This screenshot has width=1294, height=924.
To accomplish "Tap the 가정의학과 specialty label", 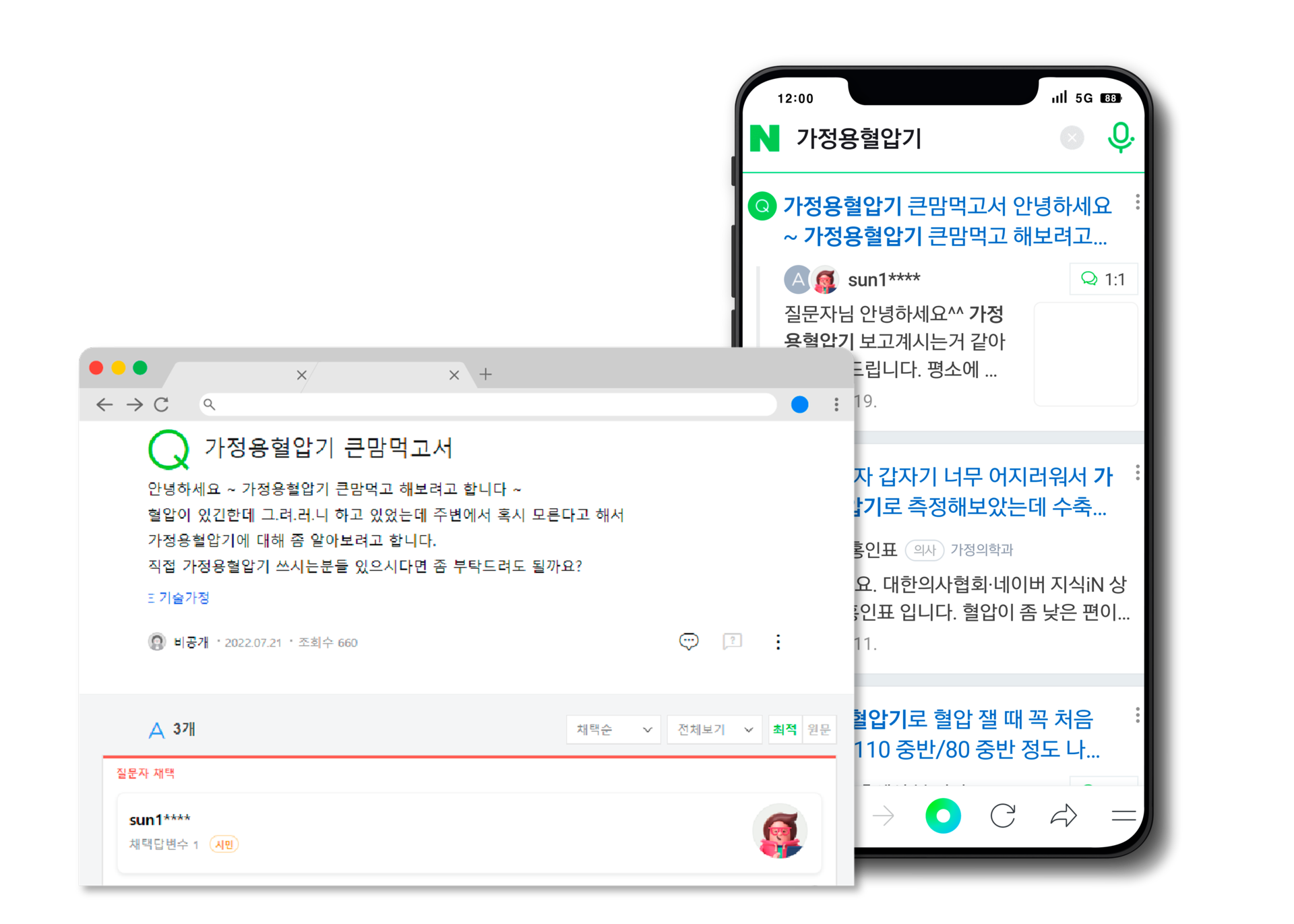I will pyautogui.click(x=981, y=550).
